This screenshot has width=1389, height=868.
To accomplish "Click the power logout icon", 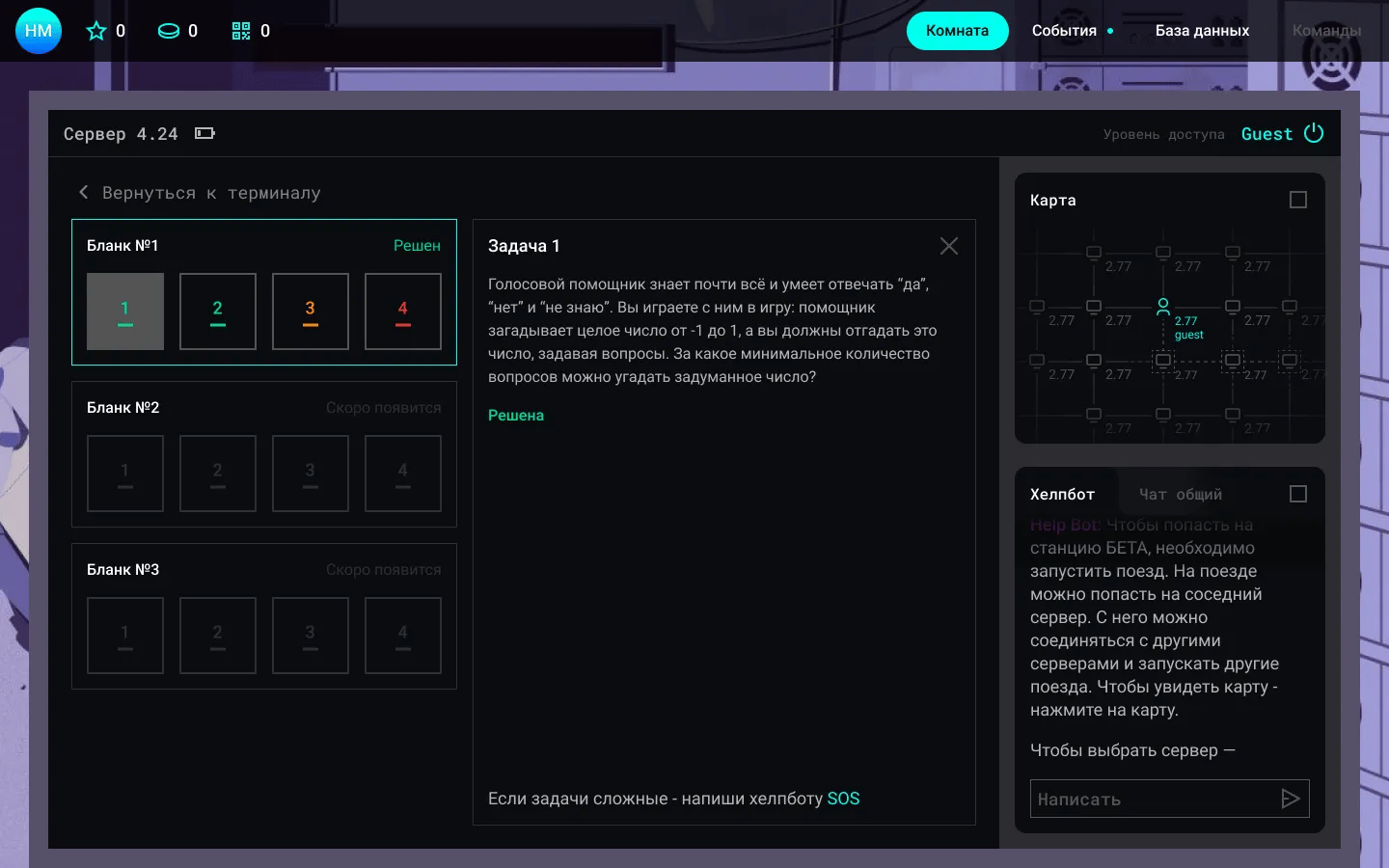I will [x=1314, y=133].
